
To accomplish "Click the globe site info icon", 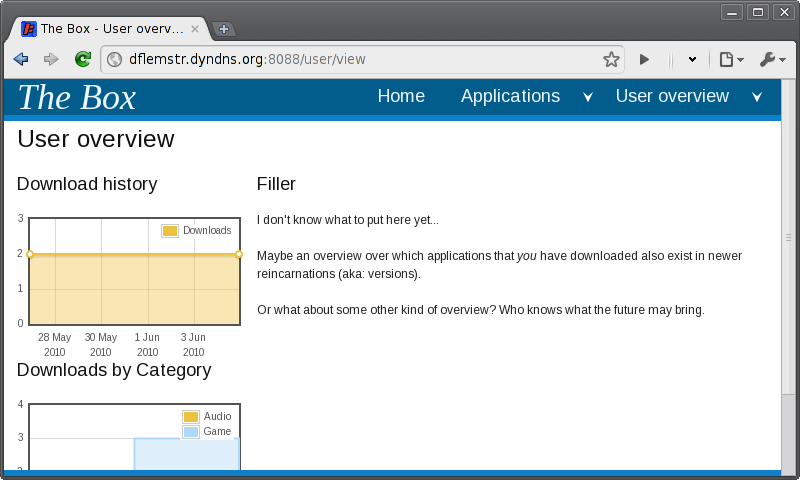I will tap(114, 60).
